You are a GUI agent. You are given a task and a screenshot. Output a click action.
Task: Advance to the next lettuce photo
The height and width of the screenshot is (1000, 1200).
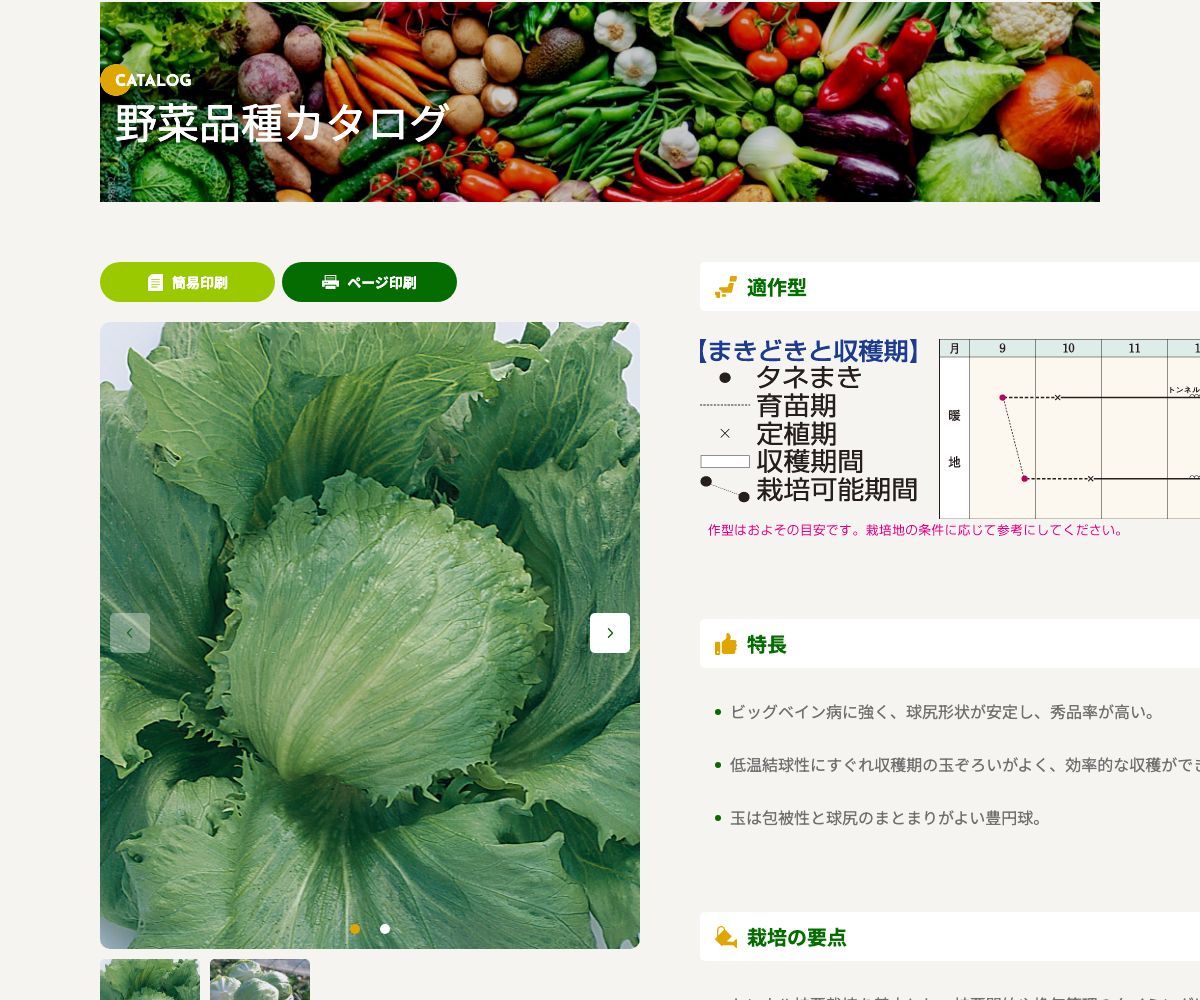[610, 633]
